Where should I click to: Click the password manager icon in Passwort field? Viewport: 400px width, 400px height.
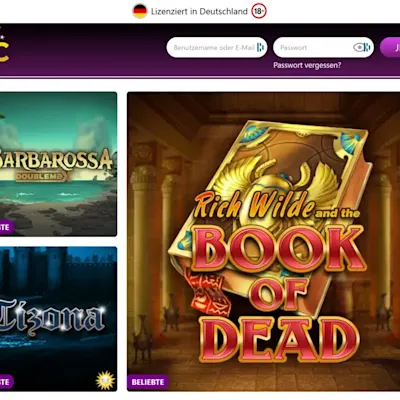pos(367,48)
